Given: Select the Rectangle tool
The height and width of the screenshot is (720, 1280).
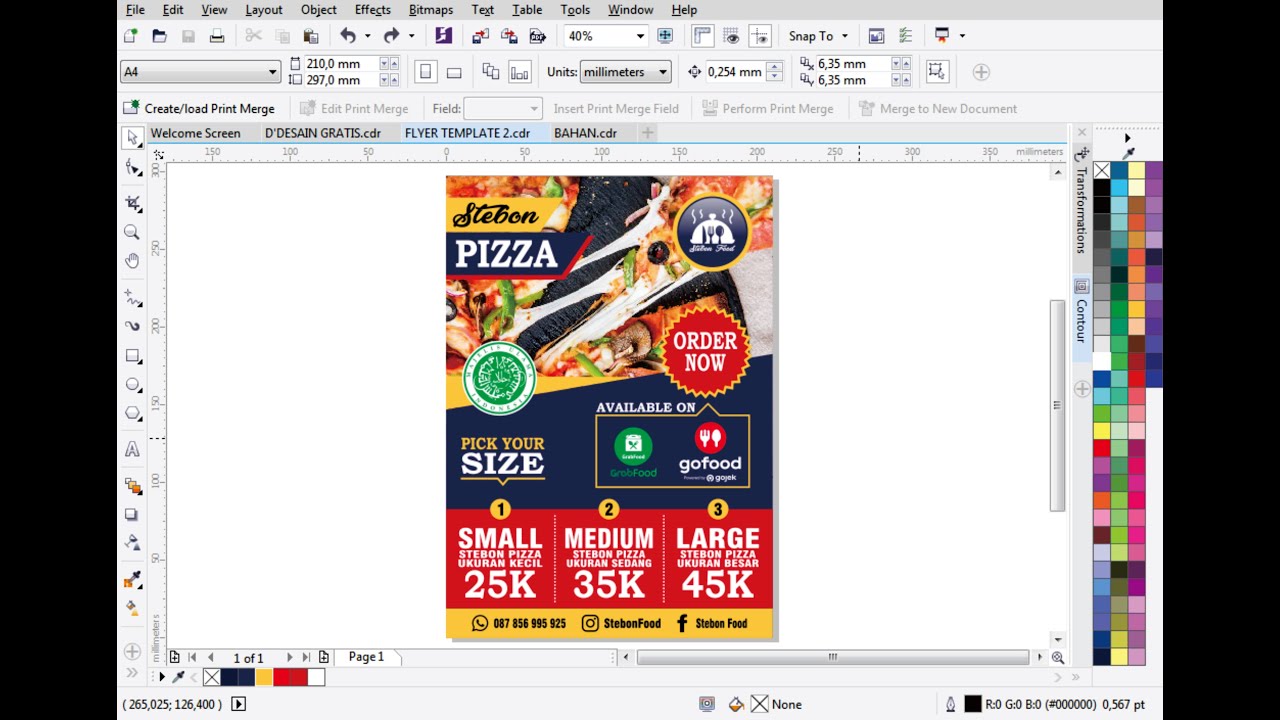Looking at the screenshot, I should pos(132,355).
